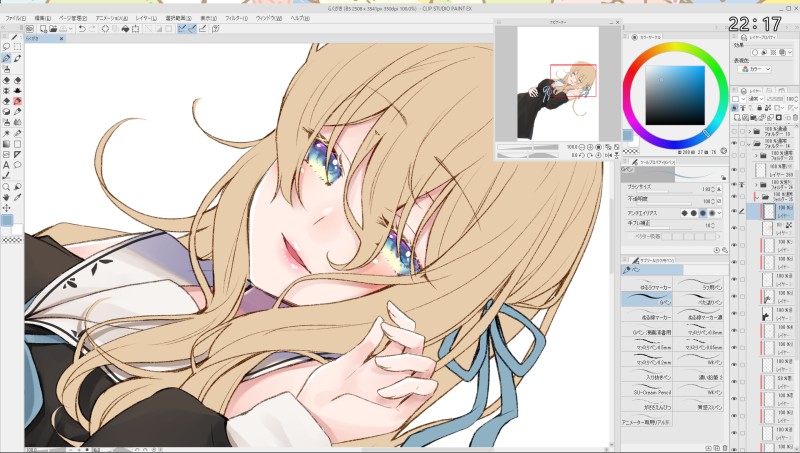Click the blue main color swatch
800x453 pixels.
click(x=7, y=220)
